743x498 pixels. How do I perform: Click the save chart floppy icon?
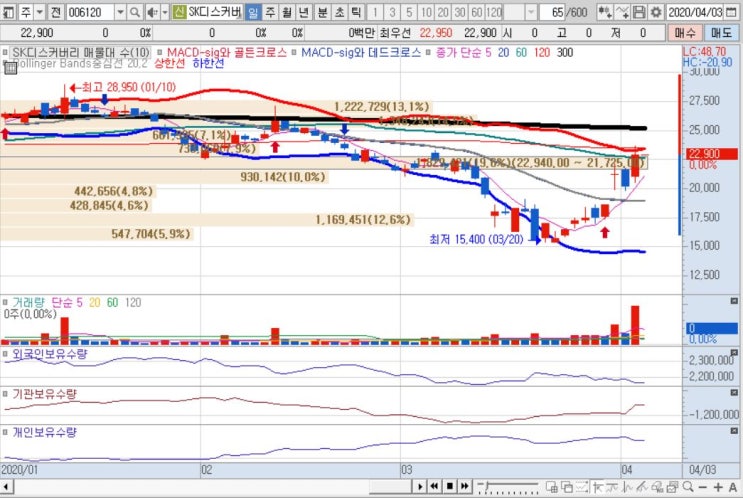click(x=639, y=12)
